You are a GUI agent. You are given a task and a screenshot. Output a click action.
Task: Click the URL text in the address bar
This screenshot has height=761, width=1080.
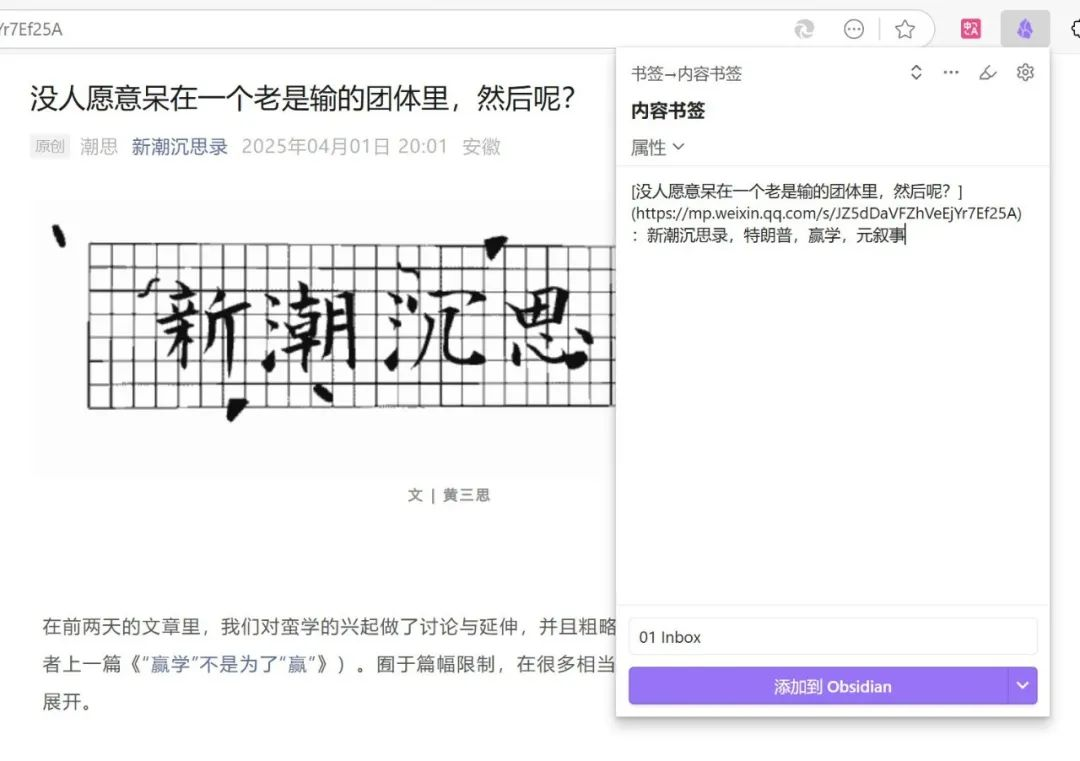point(30,29)
